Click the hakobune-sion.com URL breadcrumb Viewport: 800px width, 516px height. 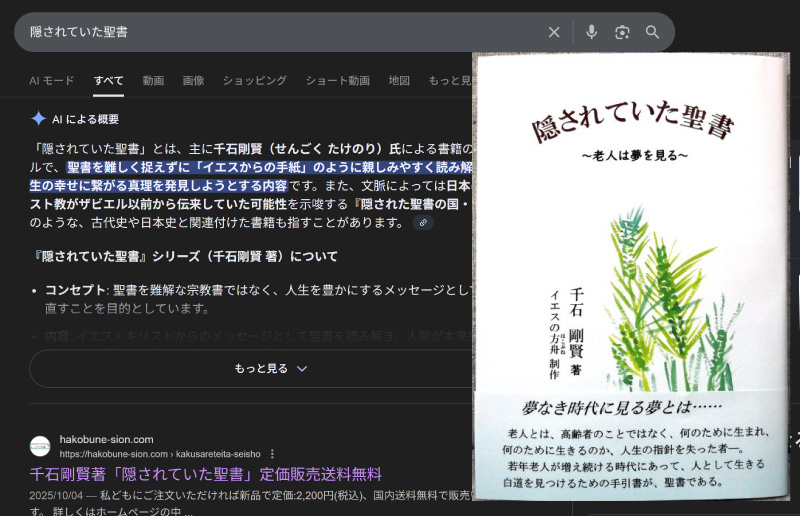160,454
